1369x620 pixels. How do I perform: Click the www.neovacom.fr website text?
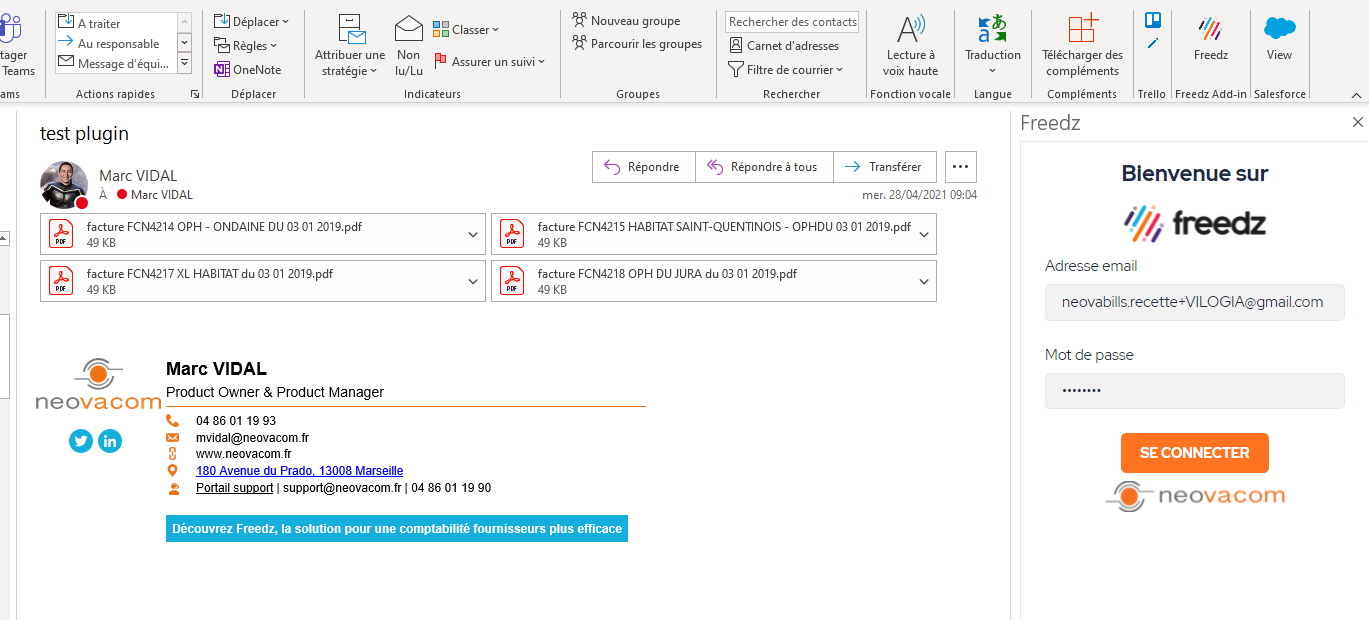[243, 454]
